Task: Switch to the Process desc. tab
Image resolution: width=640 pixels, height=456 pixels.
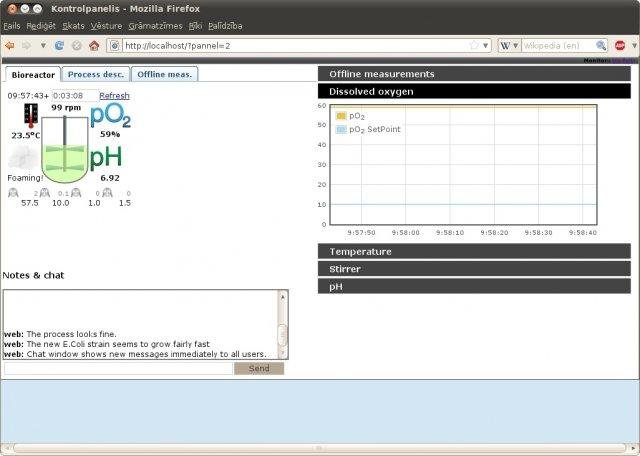Action: (96, 74)
